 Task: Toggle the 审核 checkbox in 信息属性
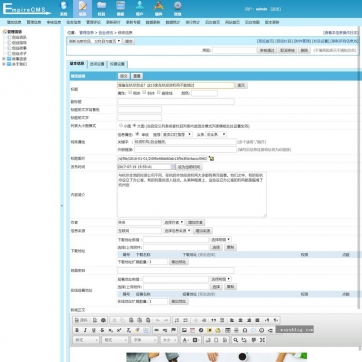point(137,134)
